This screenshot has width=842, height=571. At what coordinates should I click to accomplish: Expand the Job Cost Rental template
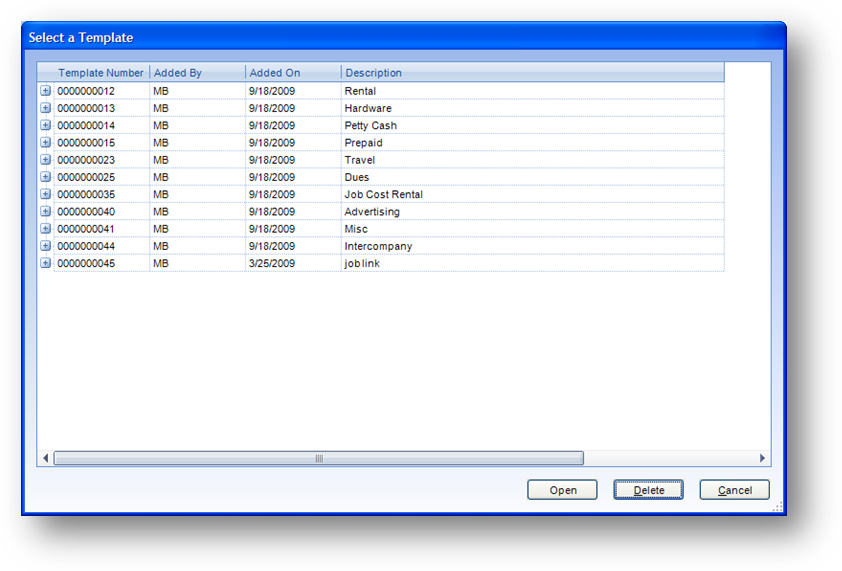pos(45,194)
